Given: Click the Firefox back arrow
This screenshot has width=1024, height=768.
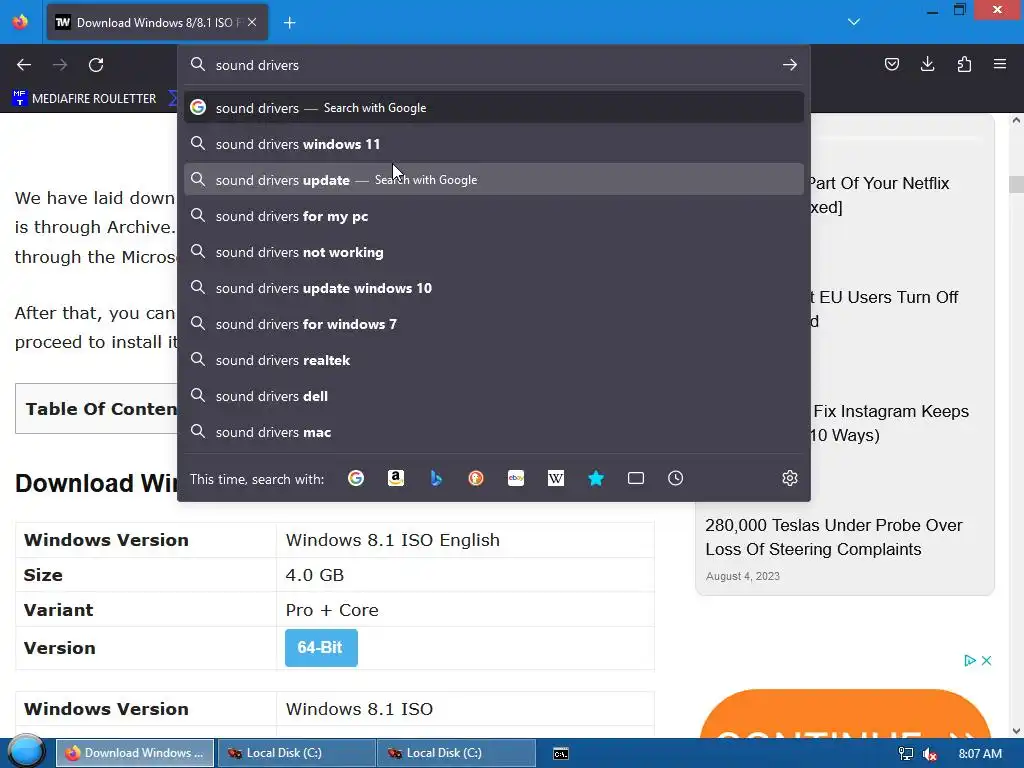Looking at the screenshot, I should (x=24, y=65).
